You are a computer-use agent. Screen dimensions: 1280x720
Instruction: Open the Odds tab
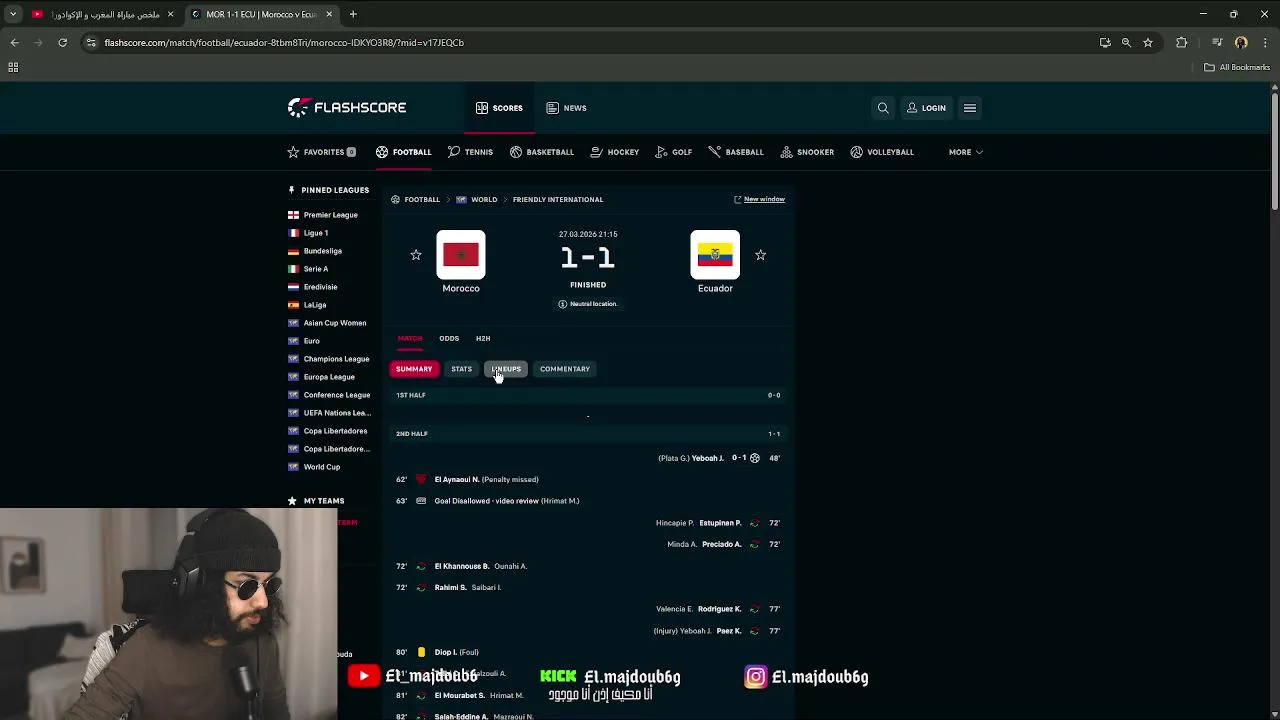[449, 338]
